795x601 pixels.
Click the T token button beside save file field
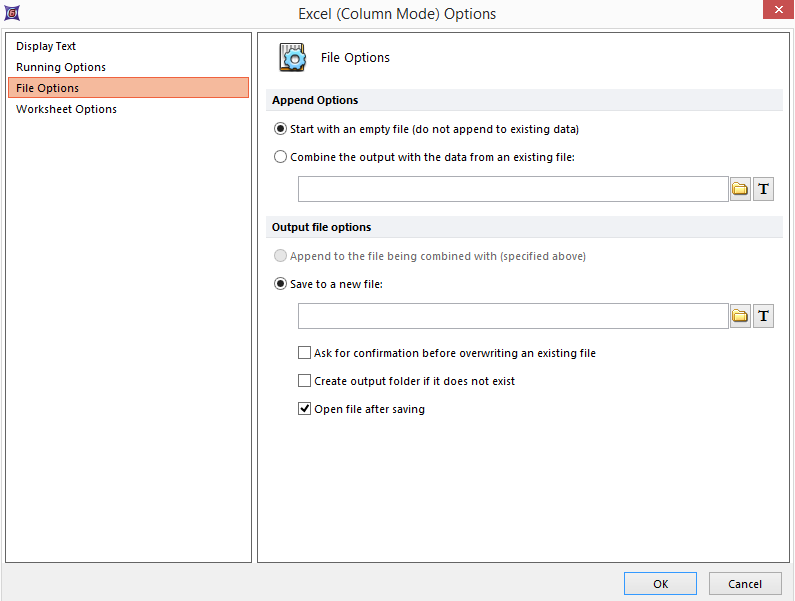coord(763,316)
